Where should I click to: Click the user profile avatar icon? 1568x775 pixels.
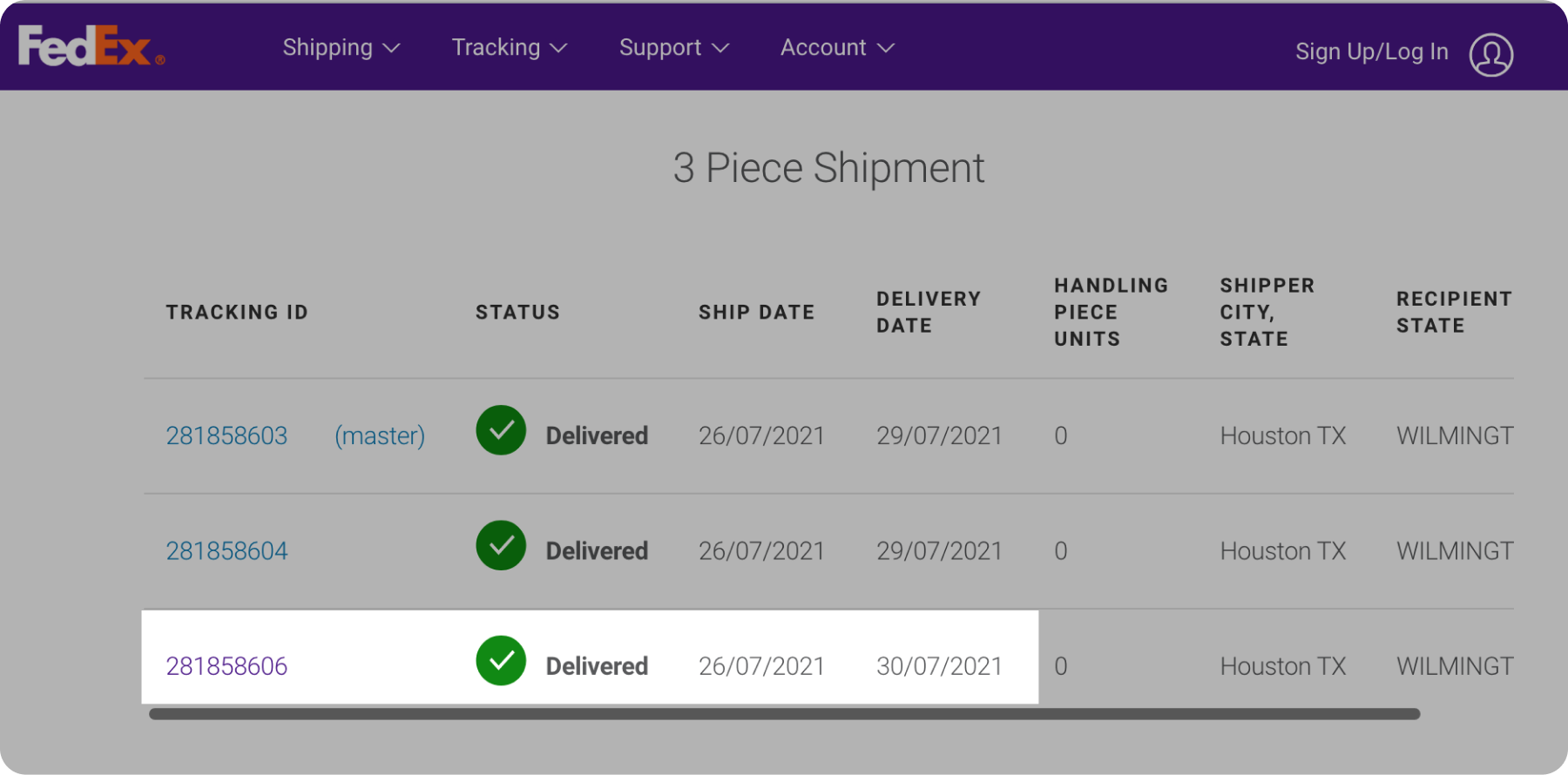point(1490,54)
